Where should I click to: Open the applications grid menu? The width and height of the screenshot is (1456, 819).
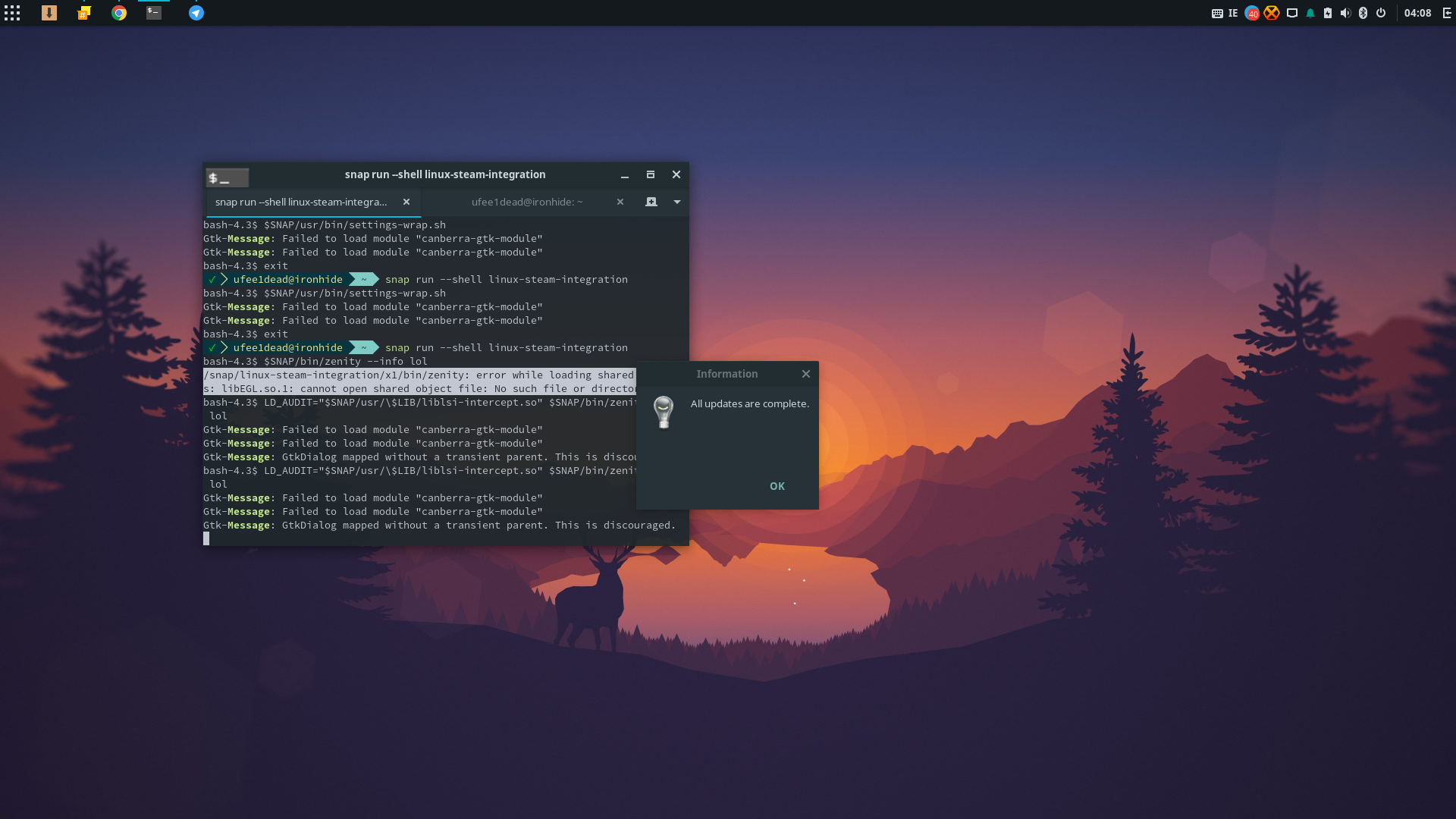[x=12, y=13]
